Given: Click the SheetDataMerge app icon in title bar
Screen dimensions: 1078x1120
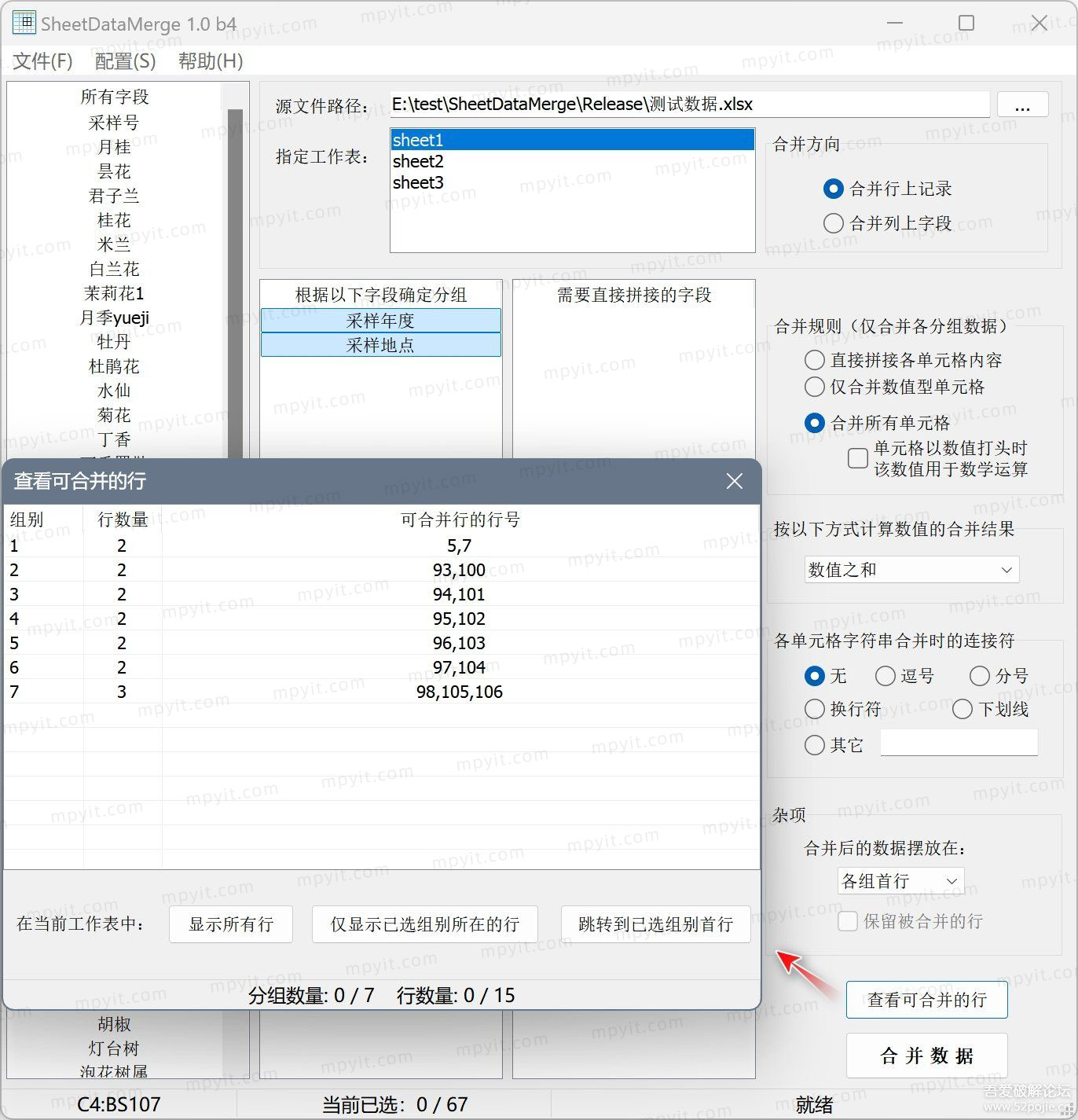Looking at the screenshot, I should [24, 24].
